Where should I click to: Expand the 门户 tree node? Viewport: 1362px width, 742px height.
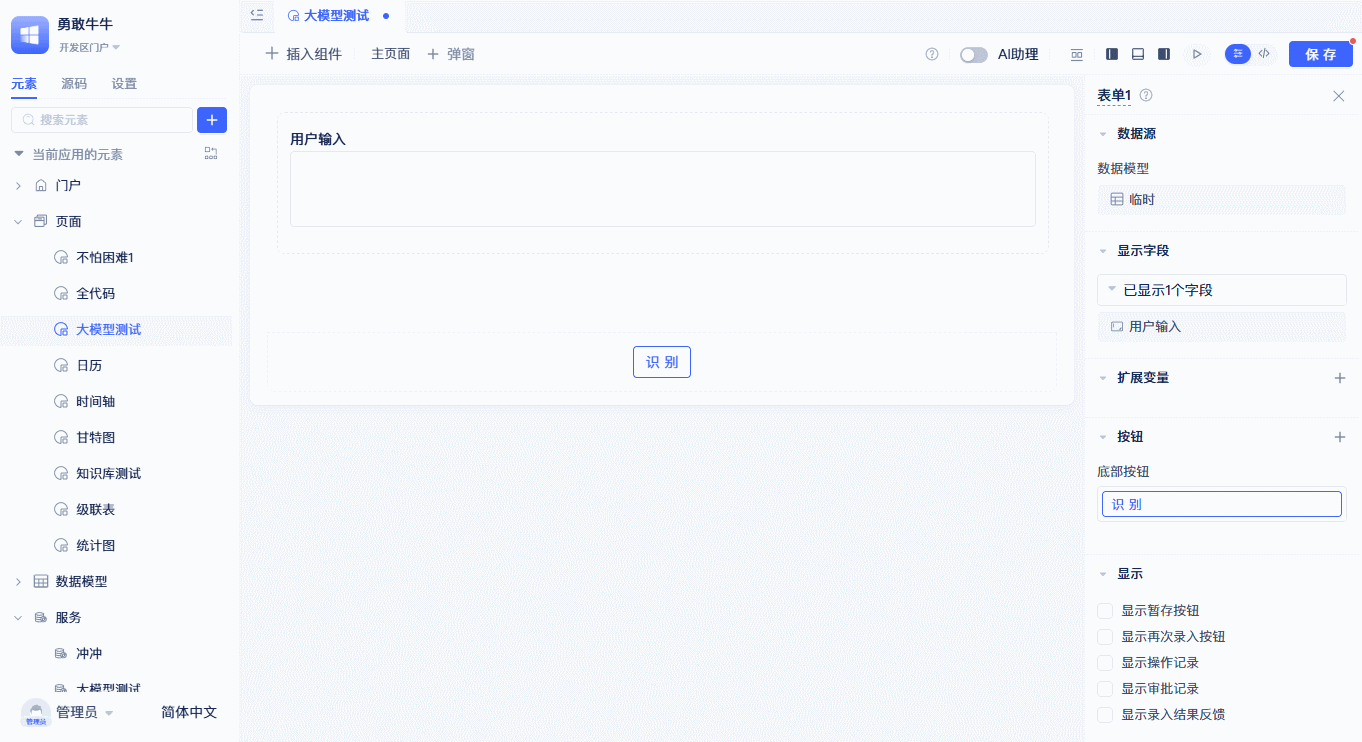[x=18, y=185]
